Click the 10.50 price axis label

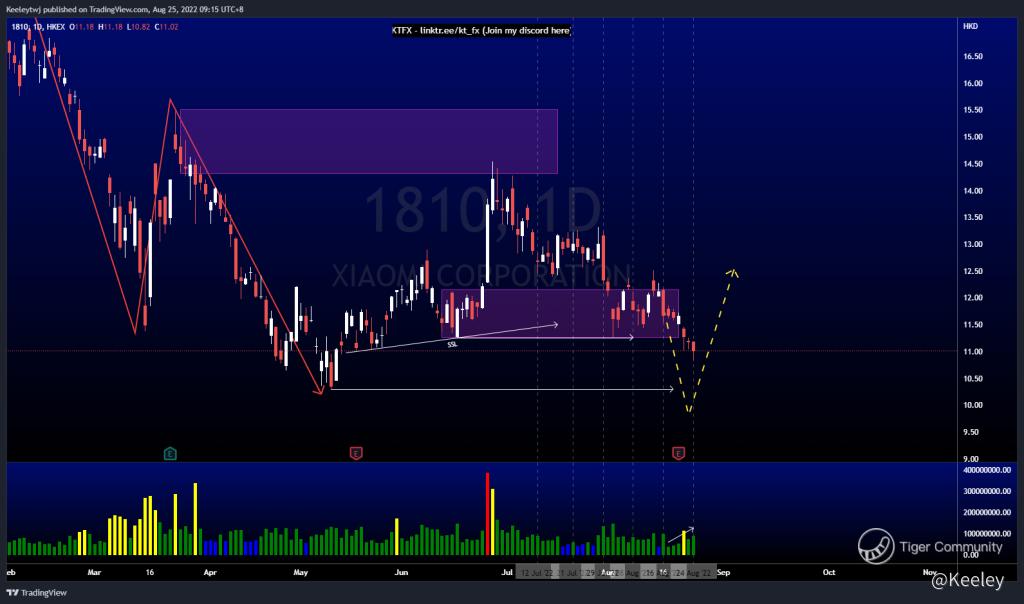coord(973,378)
